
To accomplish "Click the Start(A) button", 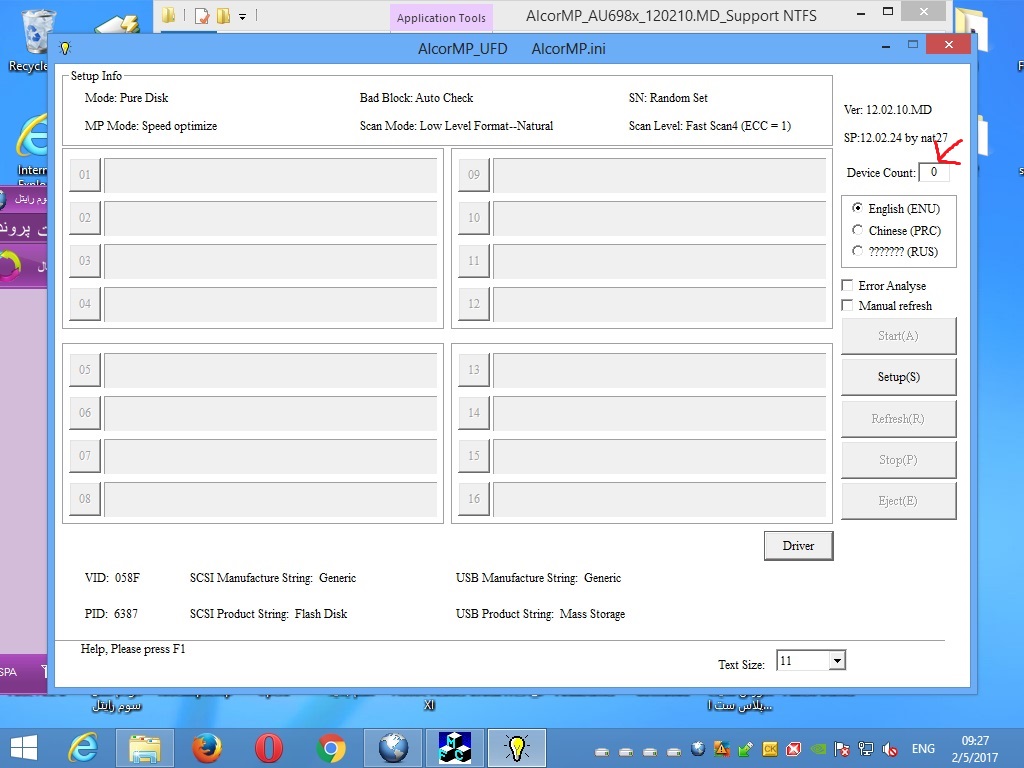I will coord(899,336).
